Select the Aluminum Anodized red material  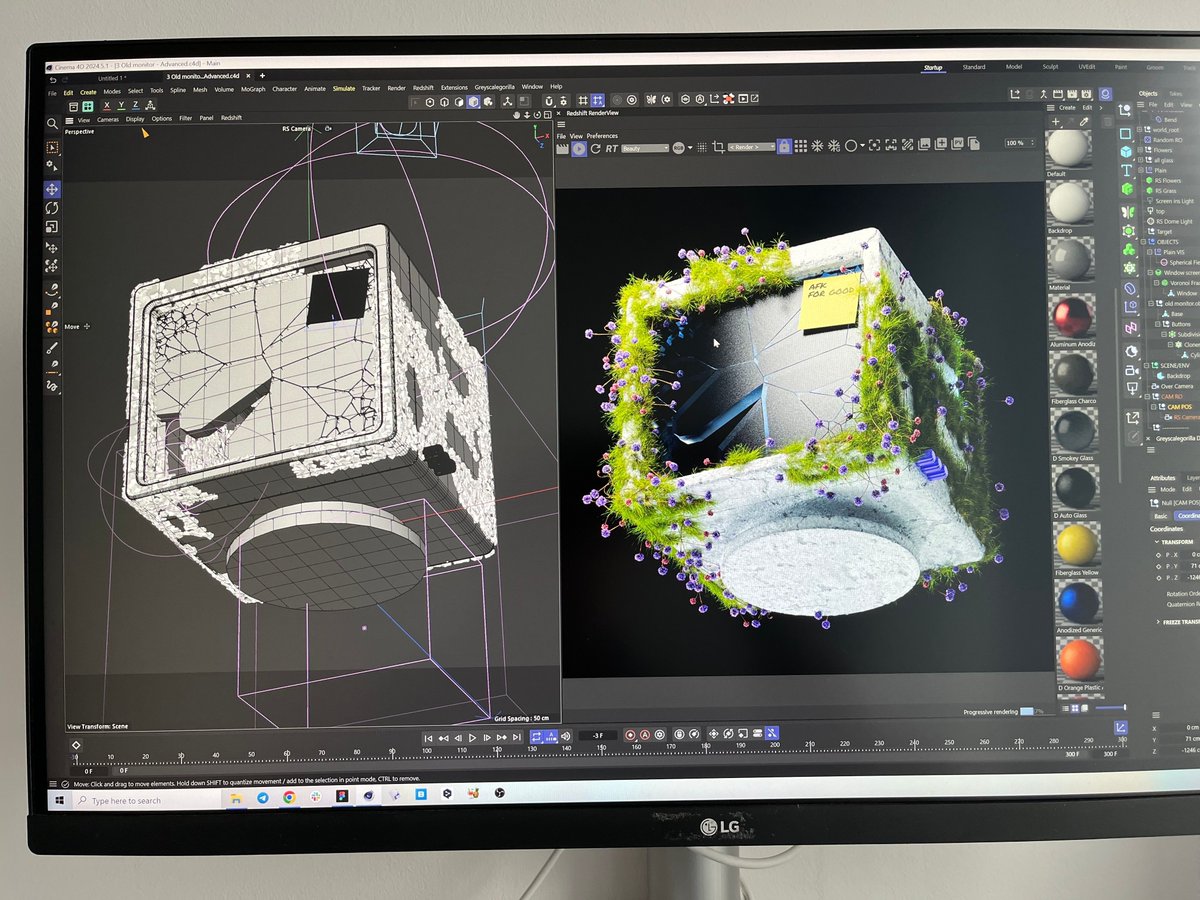tap(1074, 318)
